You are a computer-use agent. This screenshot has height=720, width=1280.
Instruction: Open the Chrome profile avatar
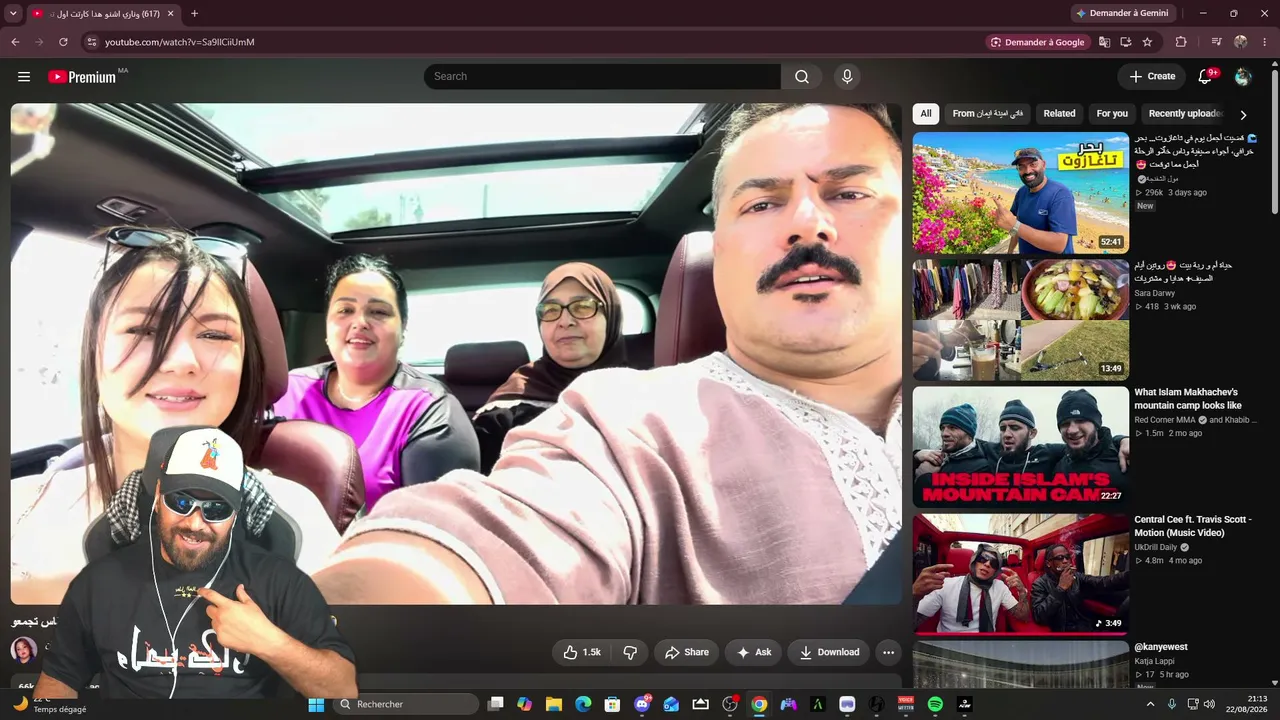[1241, 42]
